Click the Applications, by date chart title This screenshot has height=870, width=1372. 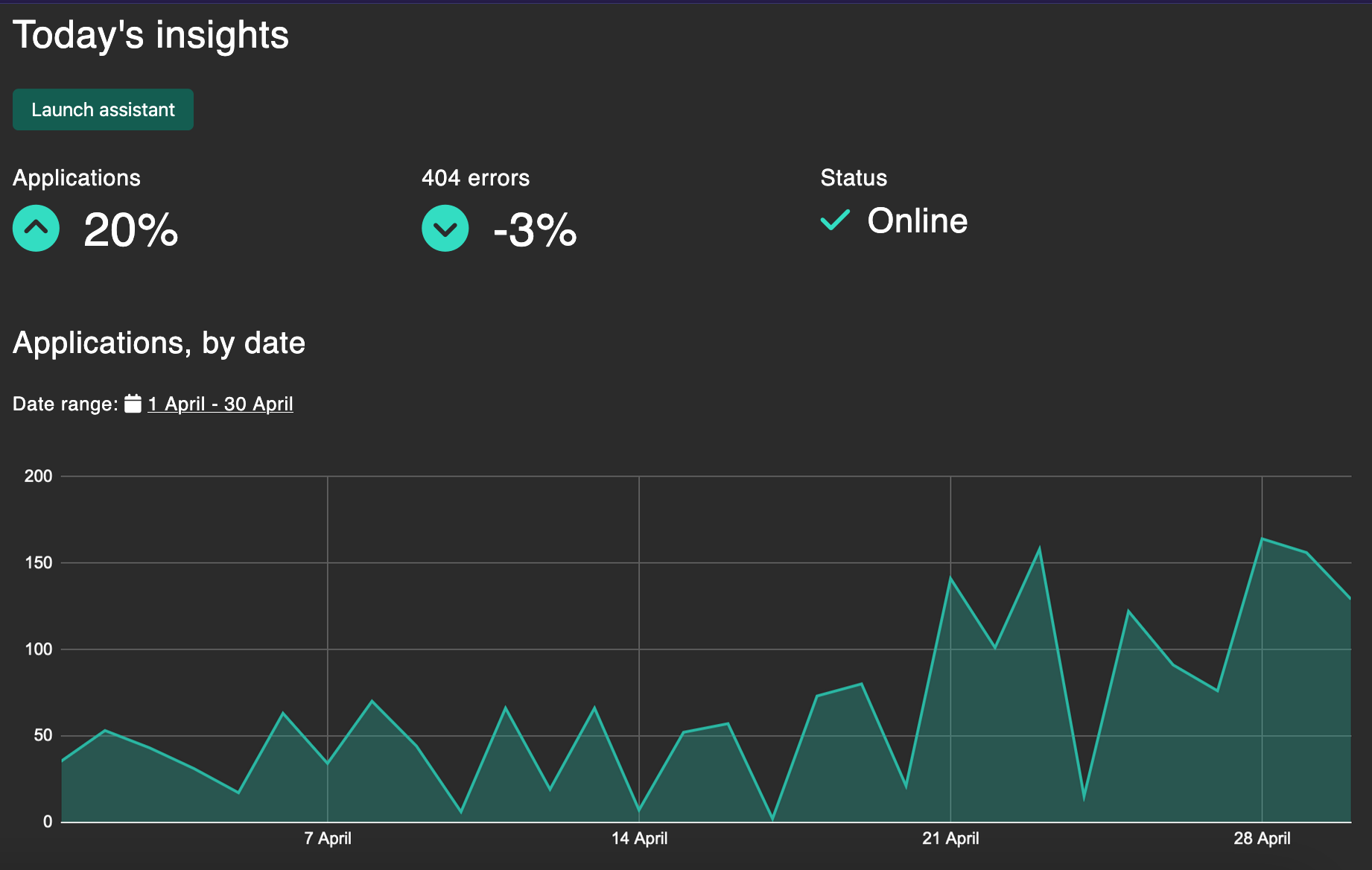[x=159, y=342]
